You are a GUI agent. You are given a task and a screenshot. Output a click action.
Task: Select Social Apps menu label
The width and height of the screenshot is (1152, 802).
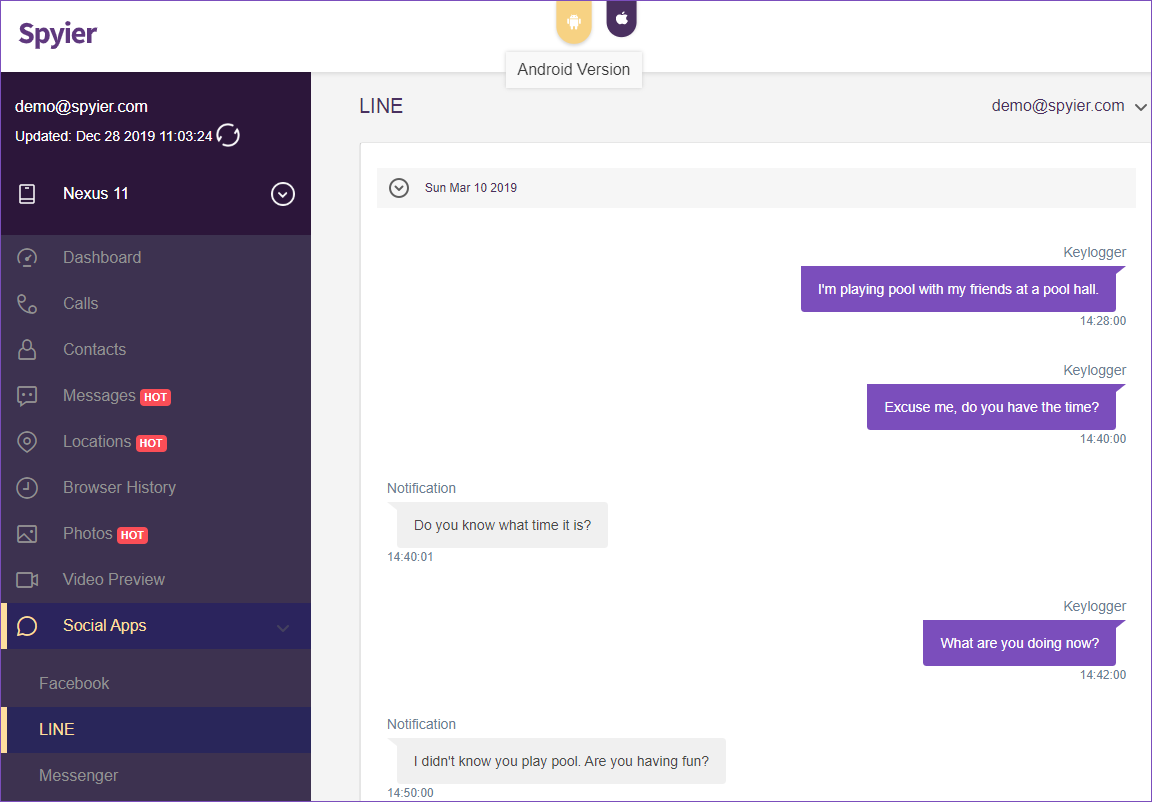(x=104, y=626)
